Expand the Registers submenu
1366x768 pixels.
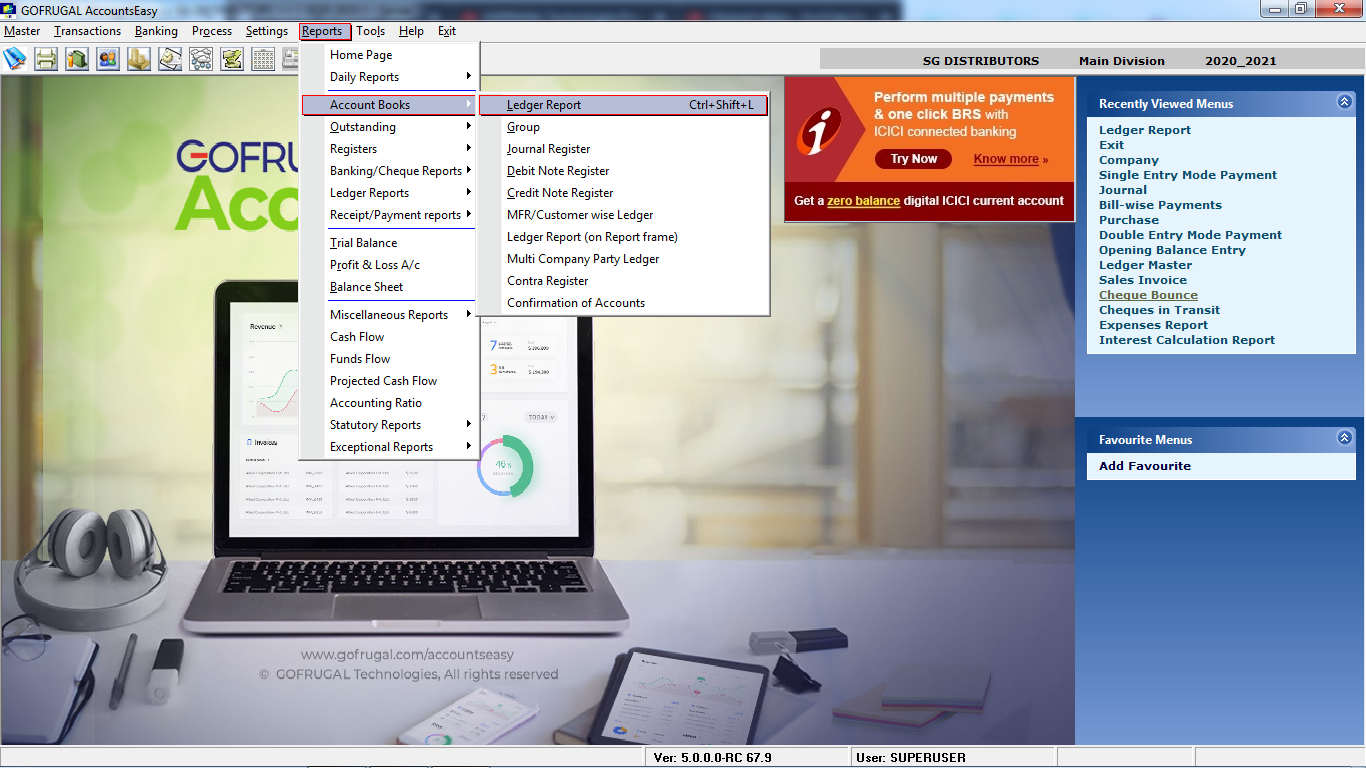tap(390, 149)
